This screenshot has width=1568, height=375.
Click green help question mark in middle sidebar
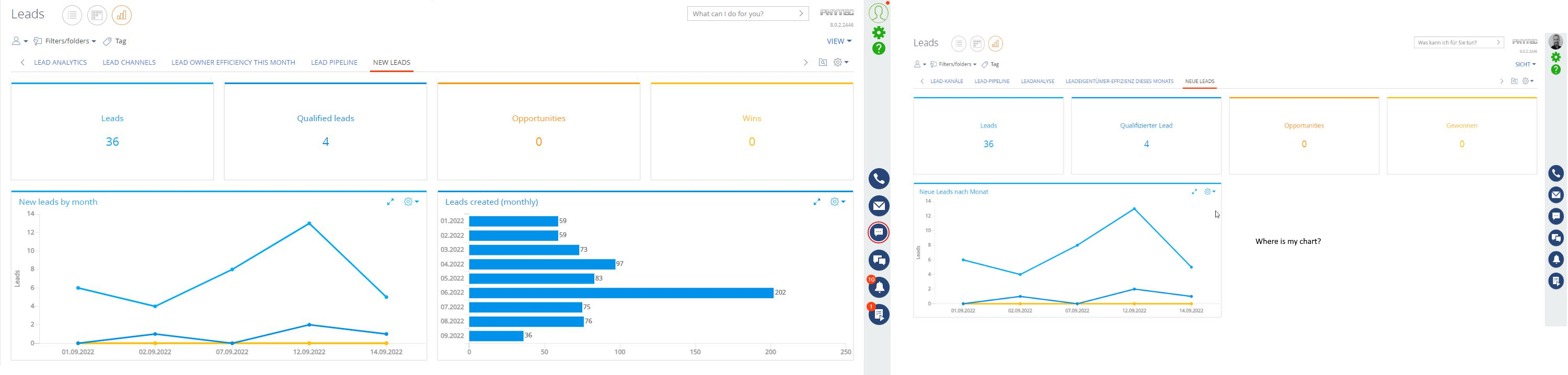pyautogui.click(x=879, y=49)
